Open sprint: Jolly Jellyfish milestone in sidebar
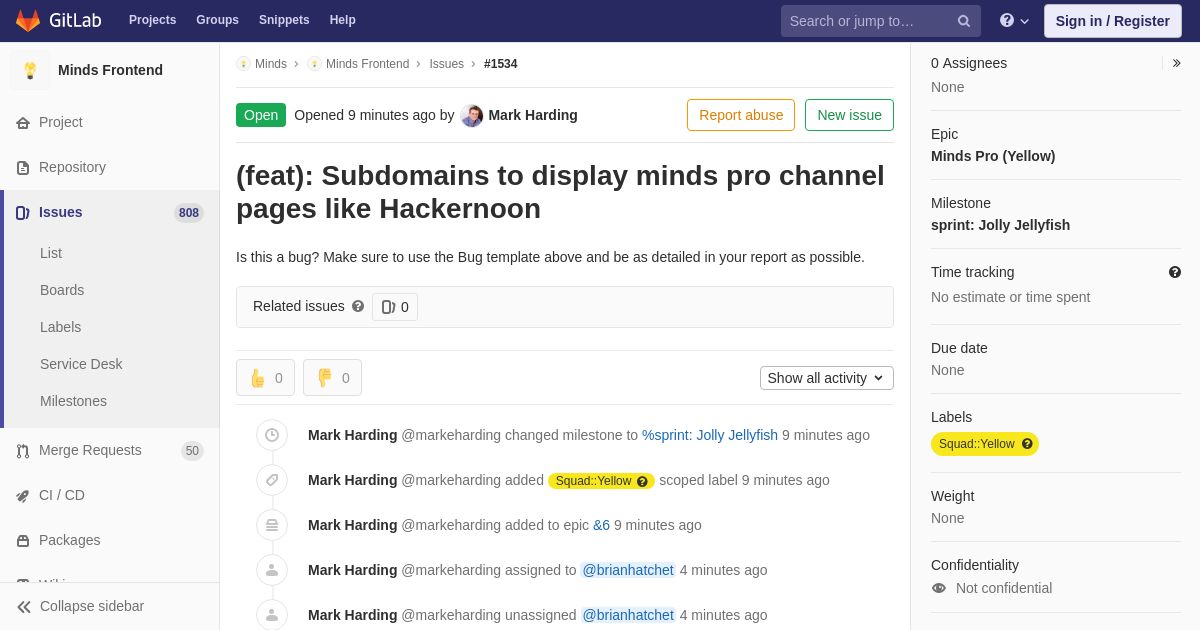 (x=1000, y=225)
